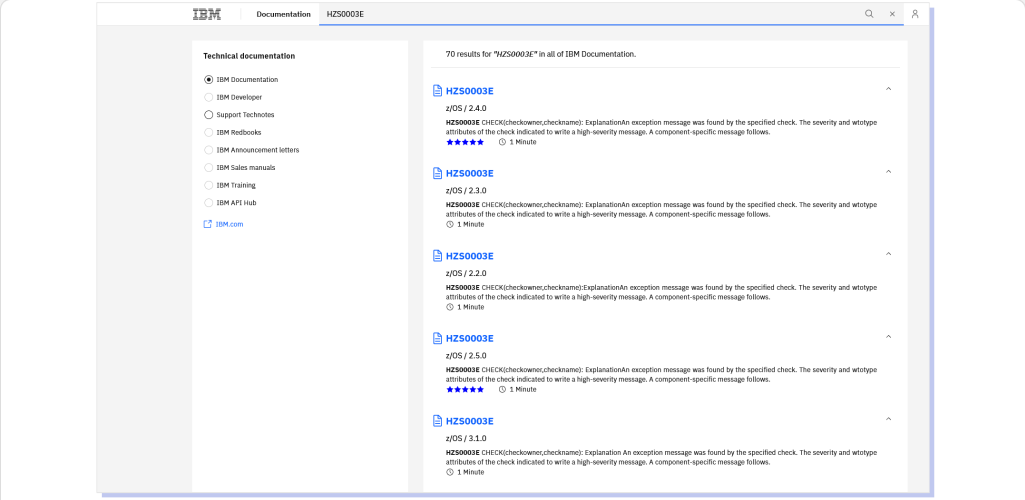1025x500 pixels.
Task: Collapse the z/OS 3.1.0 result chevron
Action: point(888,419)
